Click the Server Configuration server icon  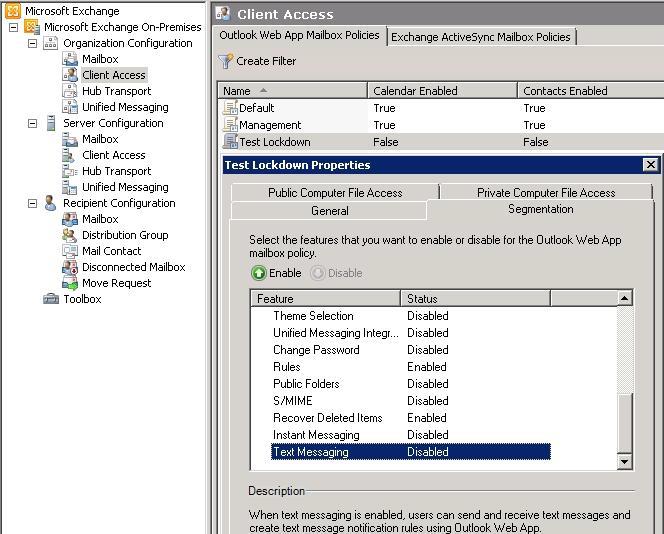pos(51,123)
